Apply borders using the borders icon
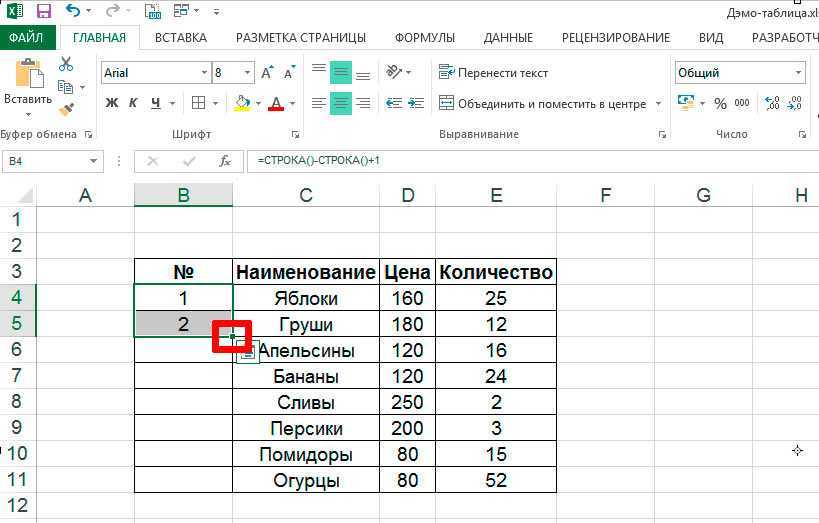 click(x=198, y=103)
